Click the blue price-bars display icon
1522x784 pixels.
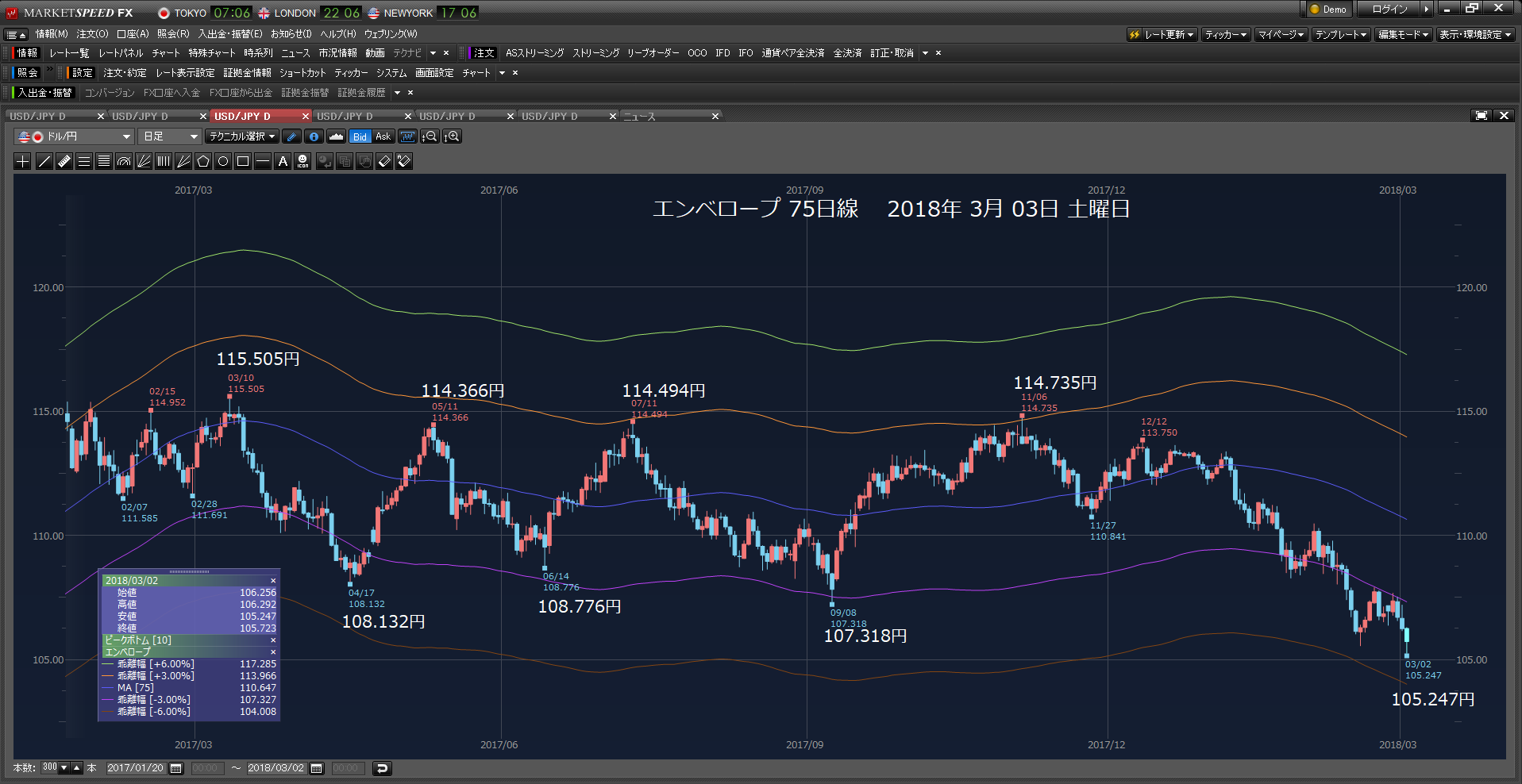(407, 136)
